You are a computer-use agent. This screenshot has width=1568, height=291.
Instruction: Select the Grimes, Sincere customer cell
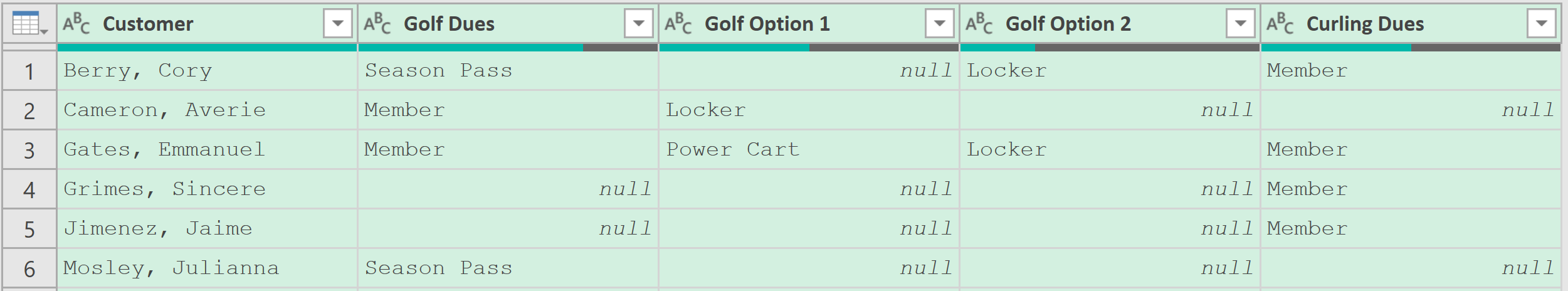coord(207,189)
